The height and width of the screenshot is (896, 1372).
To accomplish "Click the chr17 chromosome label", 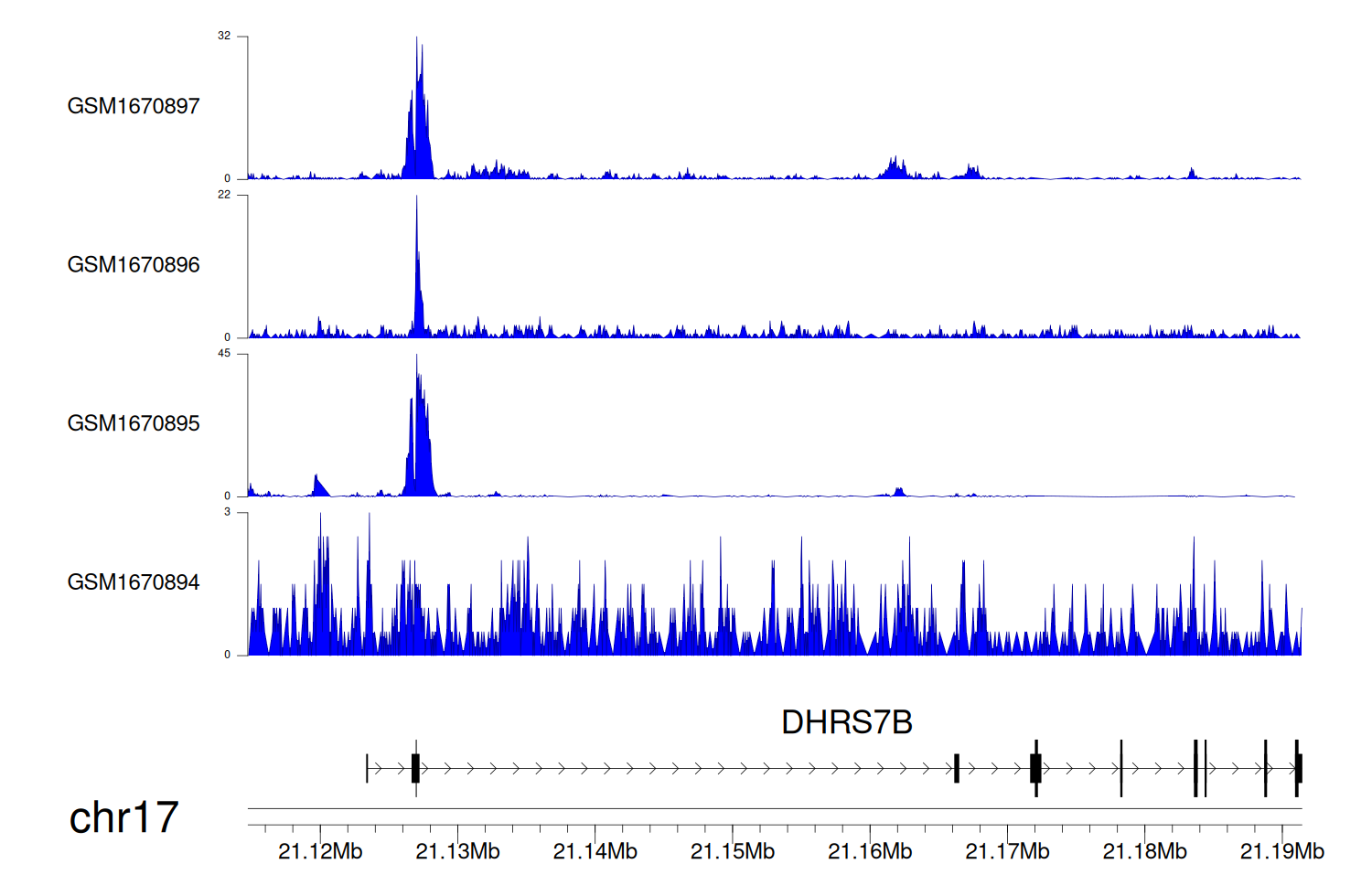I will pos(123,817).
